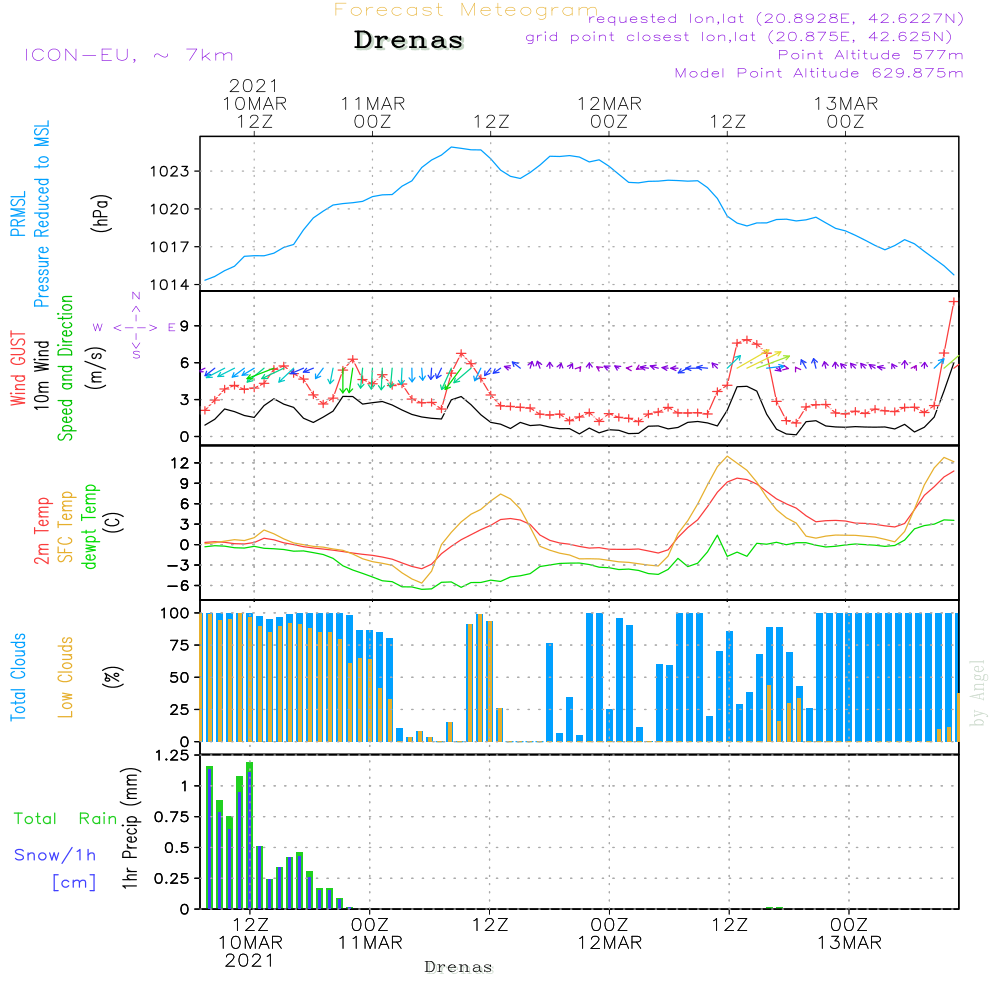The image size is (1000, 1000).
Task: Click the '1hr Precip (mm)' axis label
Action: pyautogui.click(x=130, y=828)
